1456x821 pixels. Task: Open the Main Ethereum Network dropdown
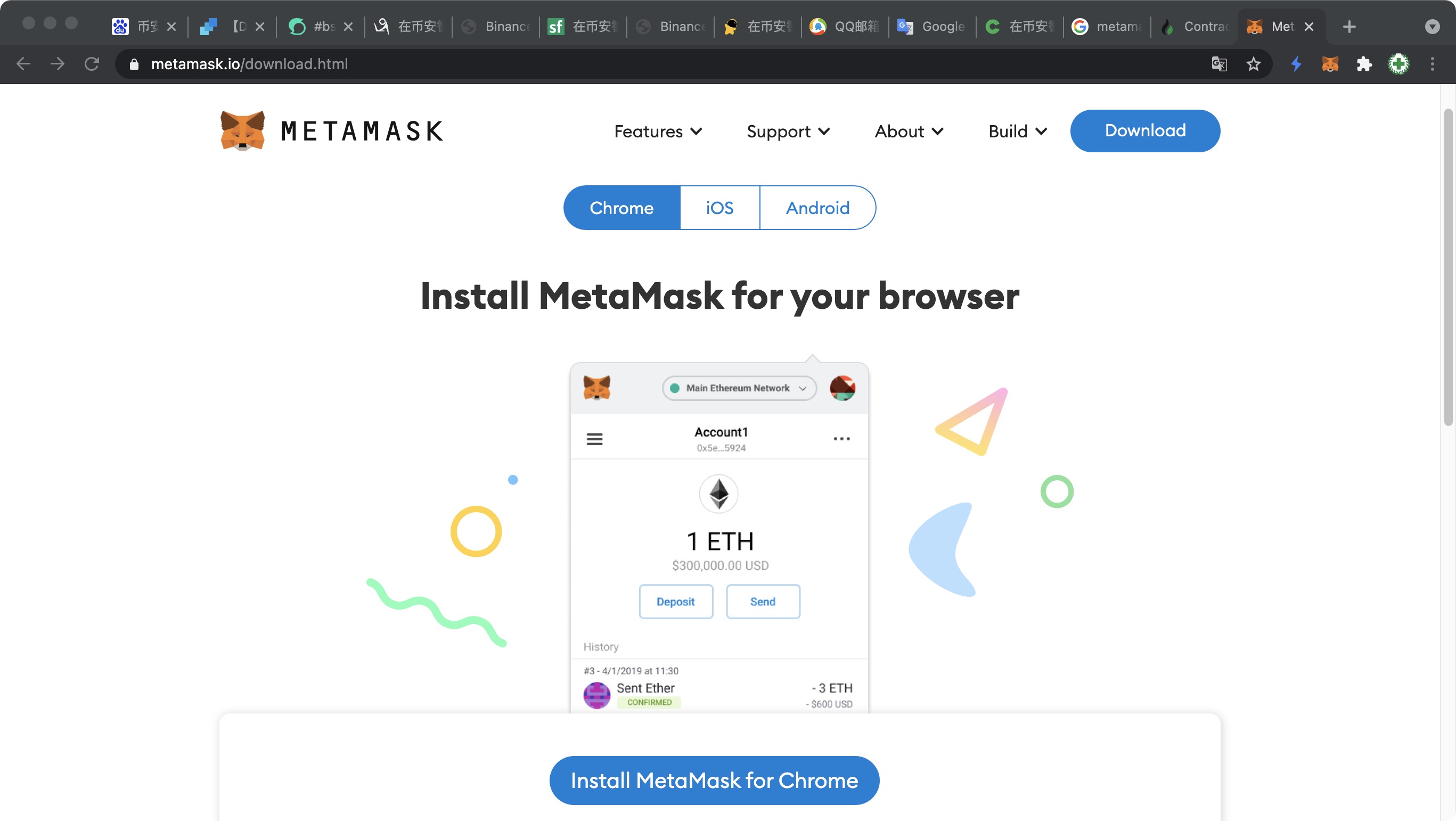point(739,388)
